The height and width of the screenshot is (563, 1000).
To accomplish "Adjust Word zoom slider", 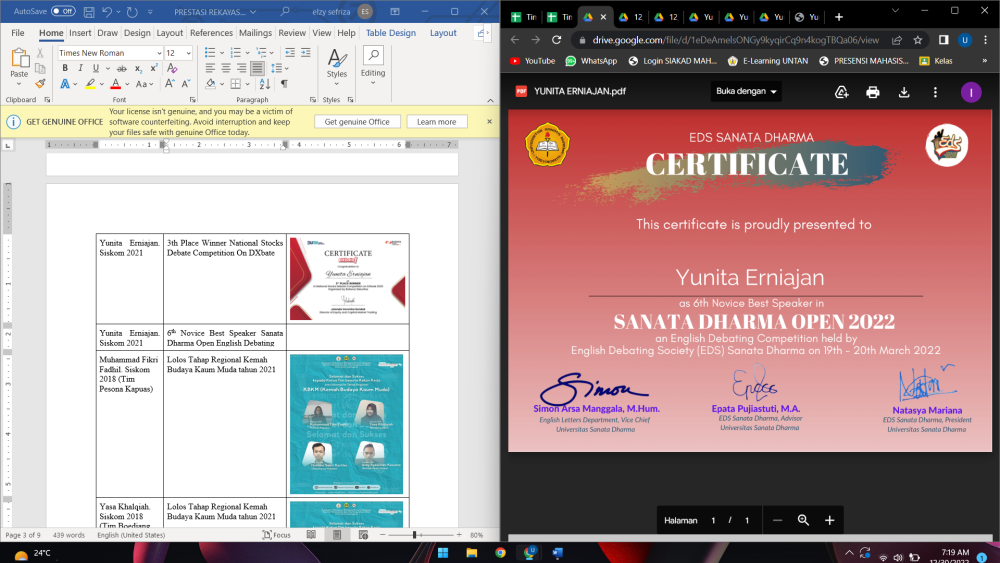I will pyautogui.click(x=415, y=535).
